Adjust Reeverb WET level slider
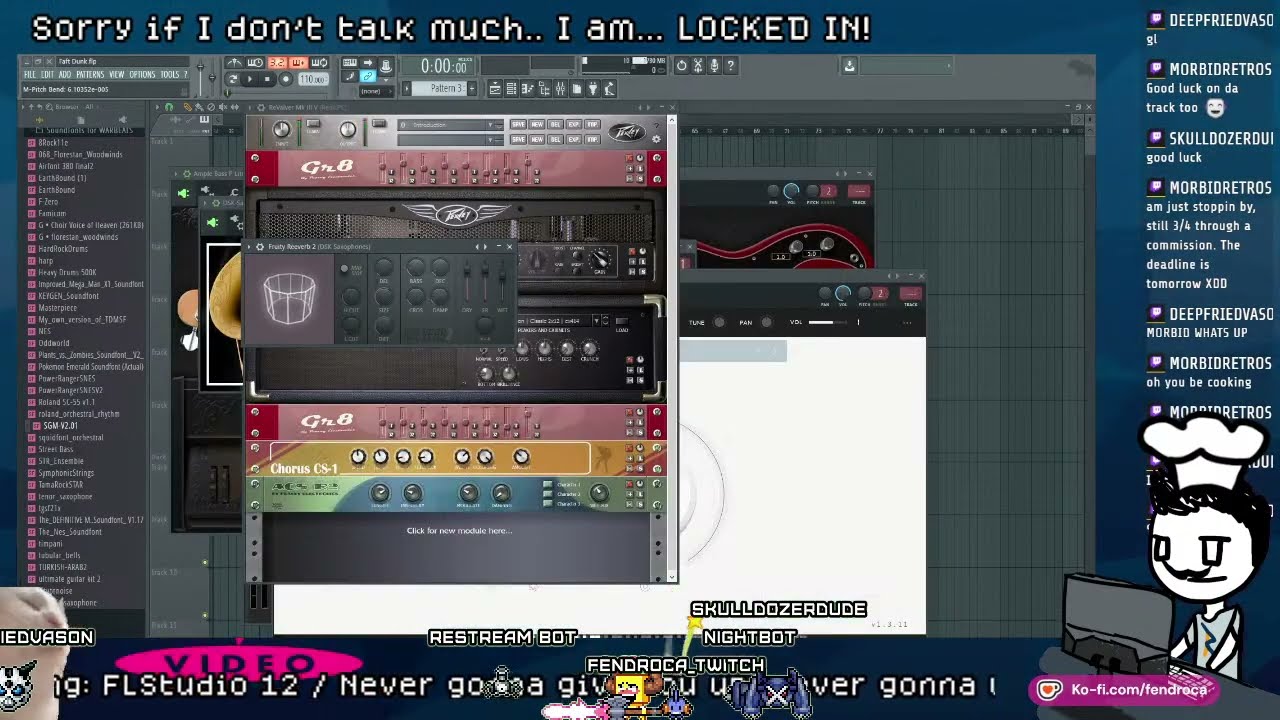This screenshot has width=1280, height=720. (502, 281)
